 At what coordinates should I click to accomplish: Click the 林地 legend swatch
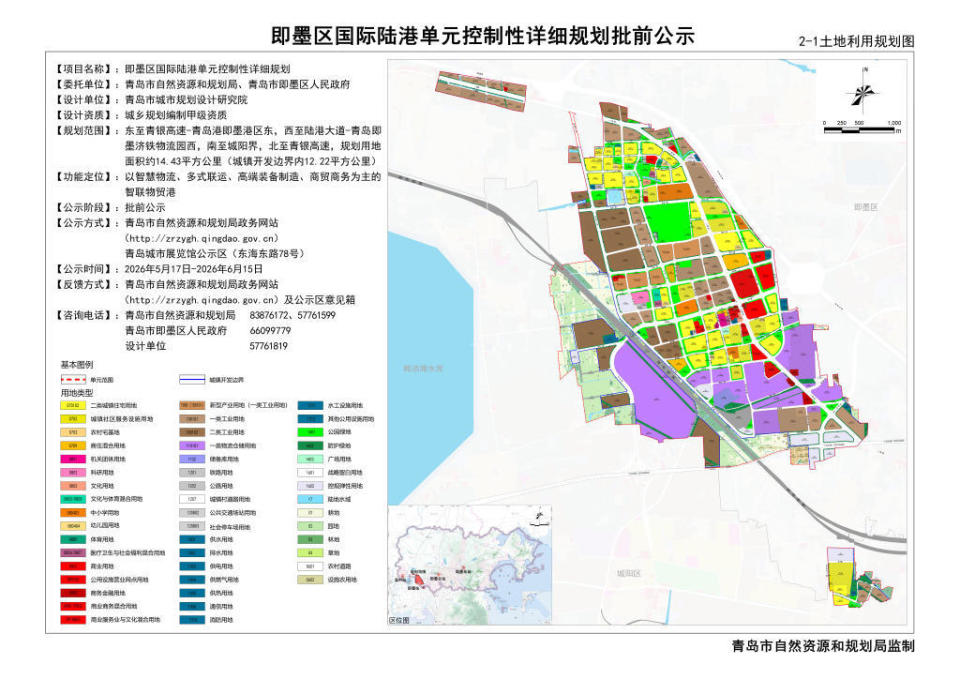pos(310,539)
